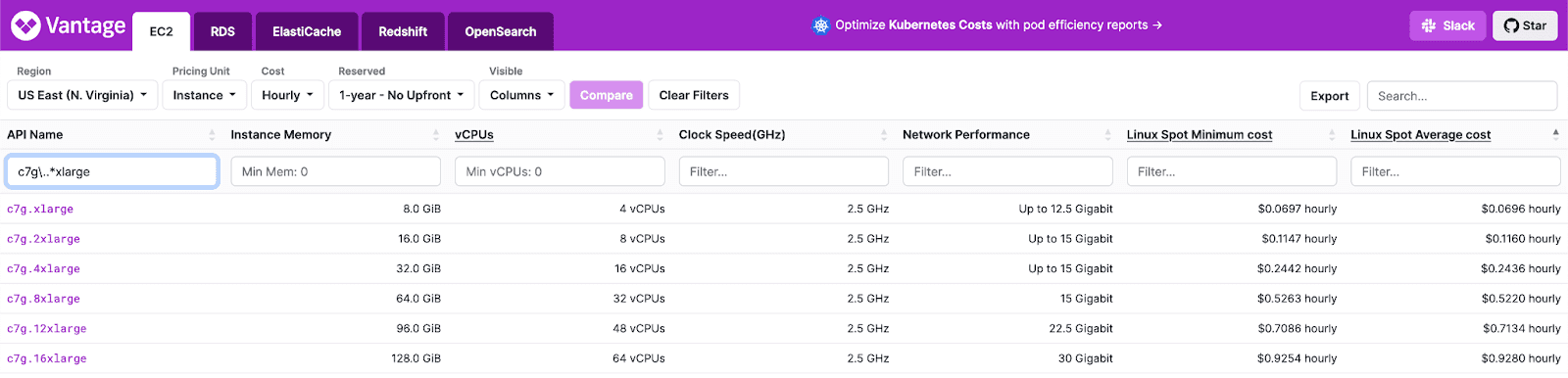Viewport: 1568px width, 378px height.
Task: Click the Clear Filters button
Action: pyautogui.click(x=694, y=95)
